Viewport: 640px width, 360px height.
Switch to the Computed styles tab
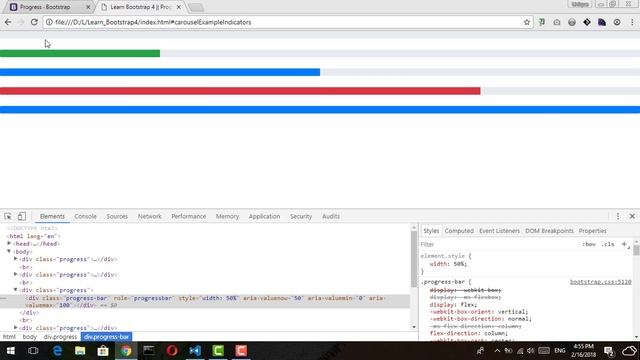pos(459,231)
